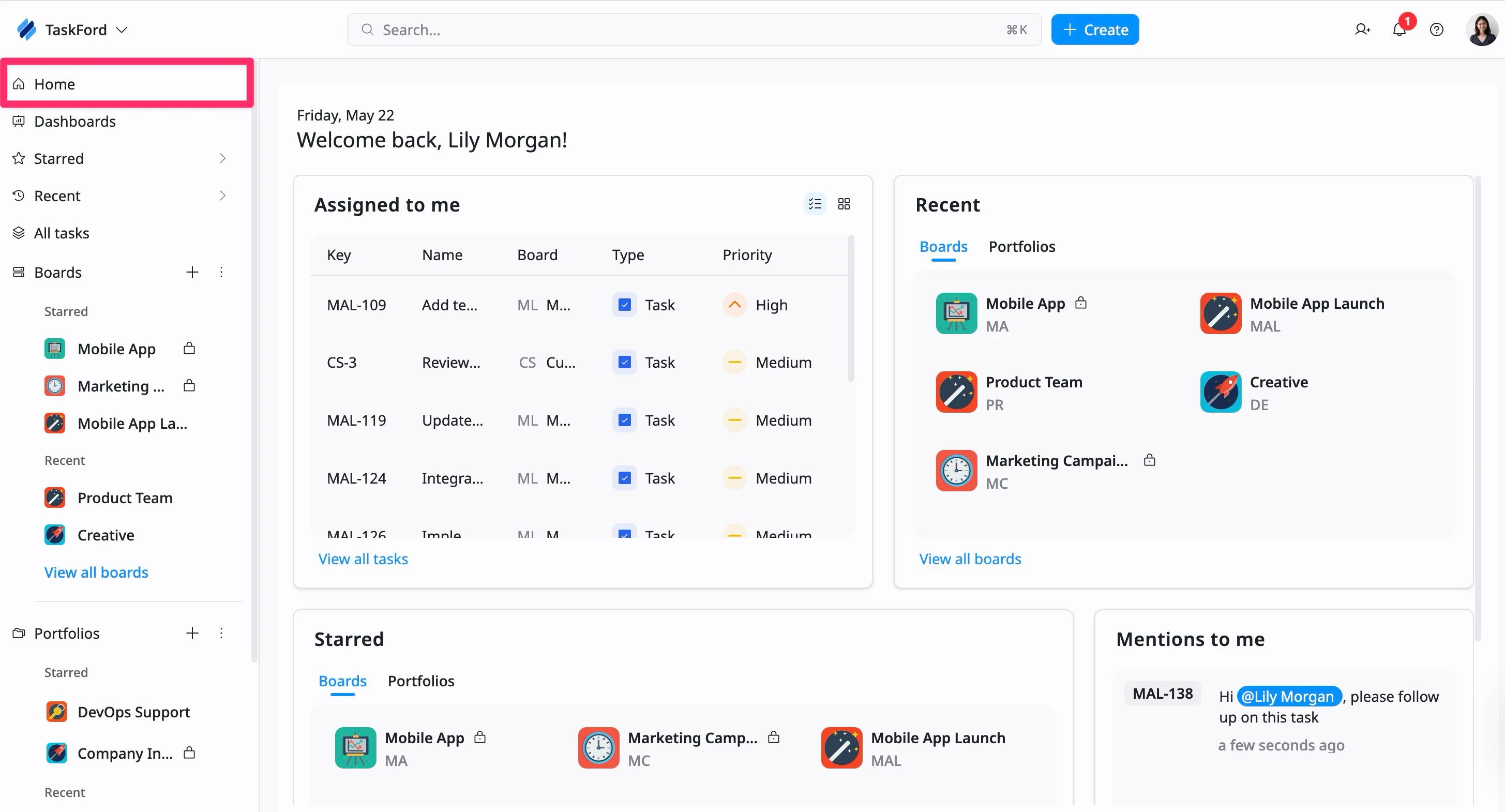The height and width of the screenshot is (812, 1505).
Task: Expand the Recent sidebar chevron
Action: click(222, 196)
